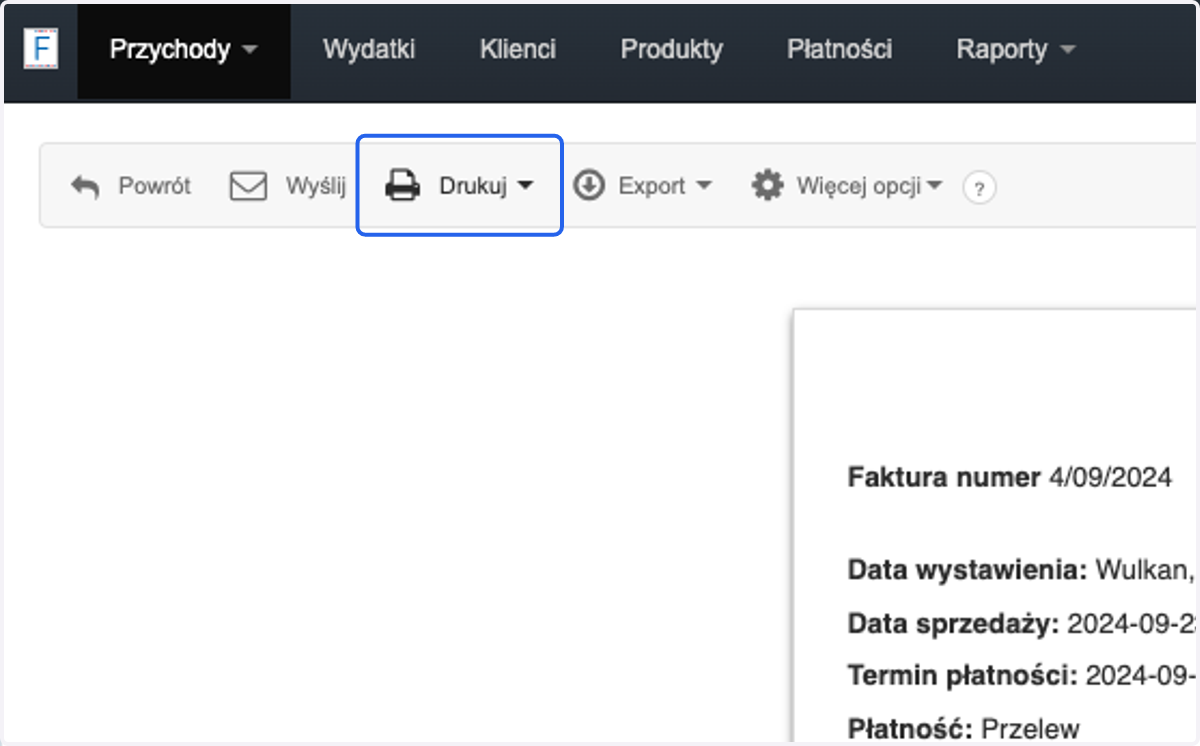Expand the Drukuj dropdown arrow
This screenshot has height=746, width=1200.
pos(526,187)
